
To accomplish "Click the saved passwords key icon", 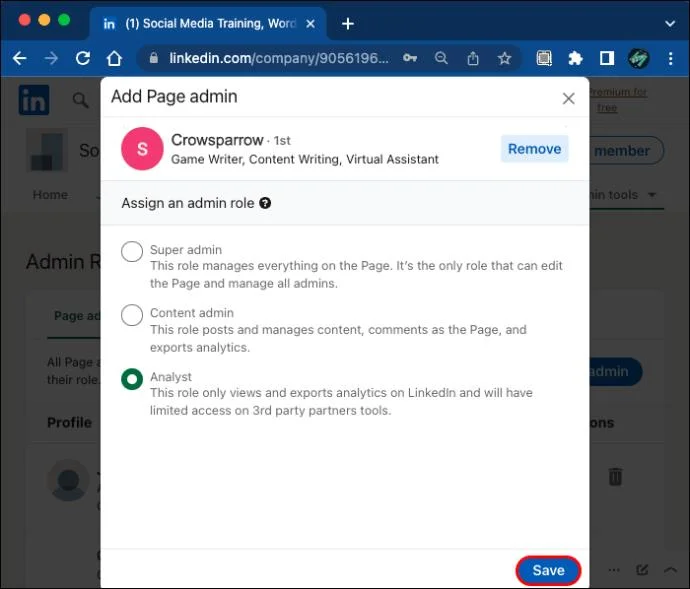I will [x=410, y=58].
